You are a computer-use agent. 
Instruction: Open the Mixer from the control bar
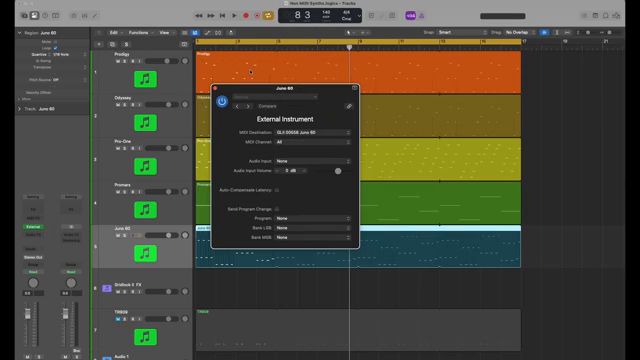pyautogui.click(x=84, y=16)
